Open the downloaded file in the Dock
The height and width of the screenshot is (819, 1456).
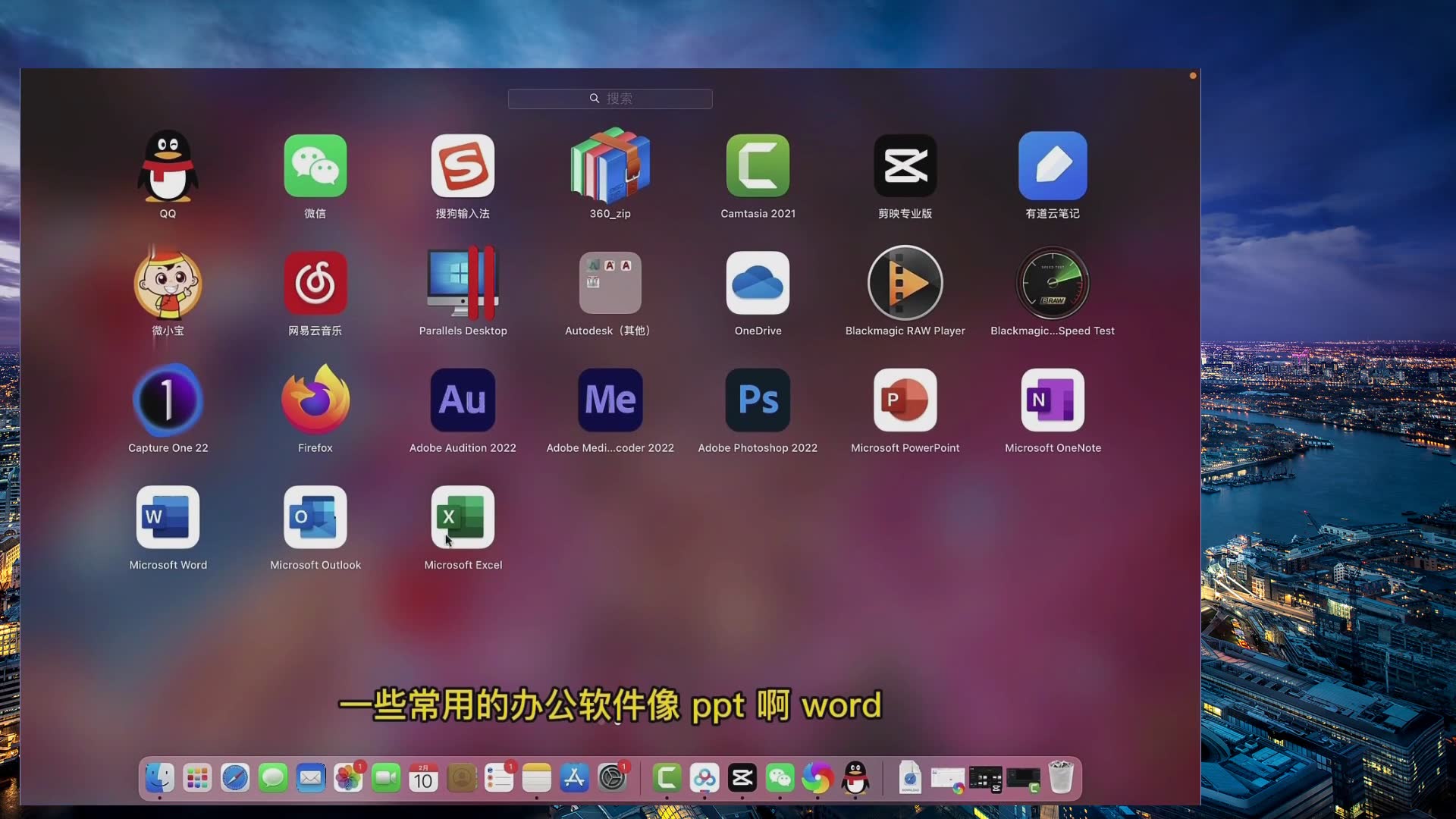coord(910,777)
